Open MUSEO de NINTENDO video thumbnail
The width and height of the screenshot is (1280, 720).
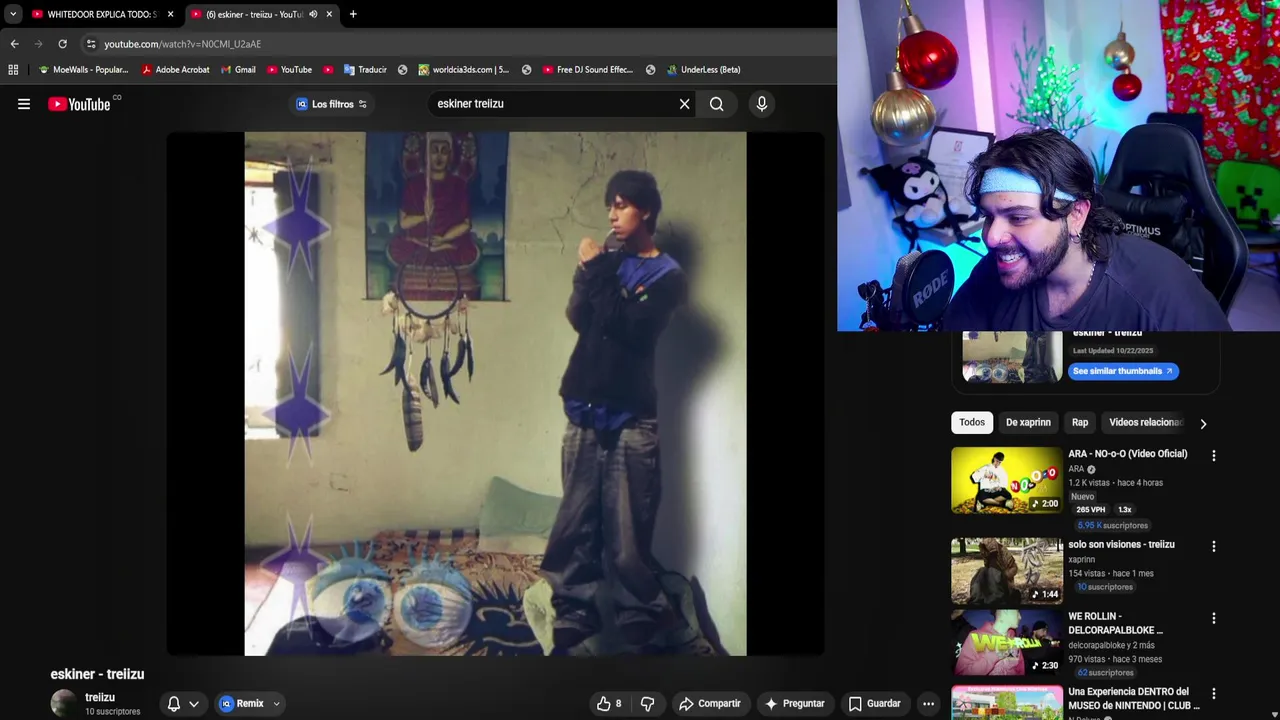[x=1006, y=702]
